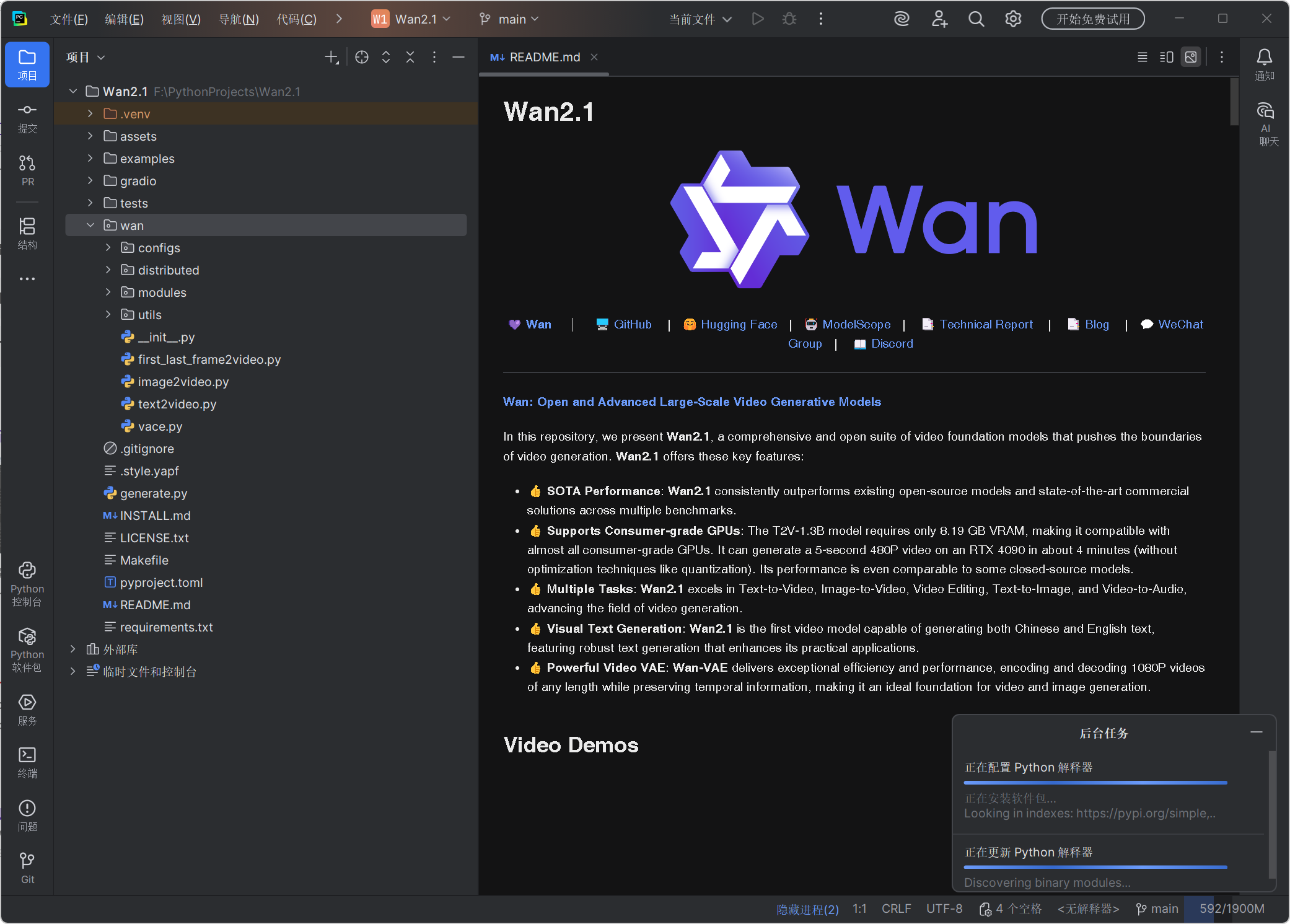This screenshot has width=1290, height=924.
Task: Expand the gradio folder
Action: [x=90, y=181]
